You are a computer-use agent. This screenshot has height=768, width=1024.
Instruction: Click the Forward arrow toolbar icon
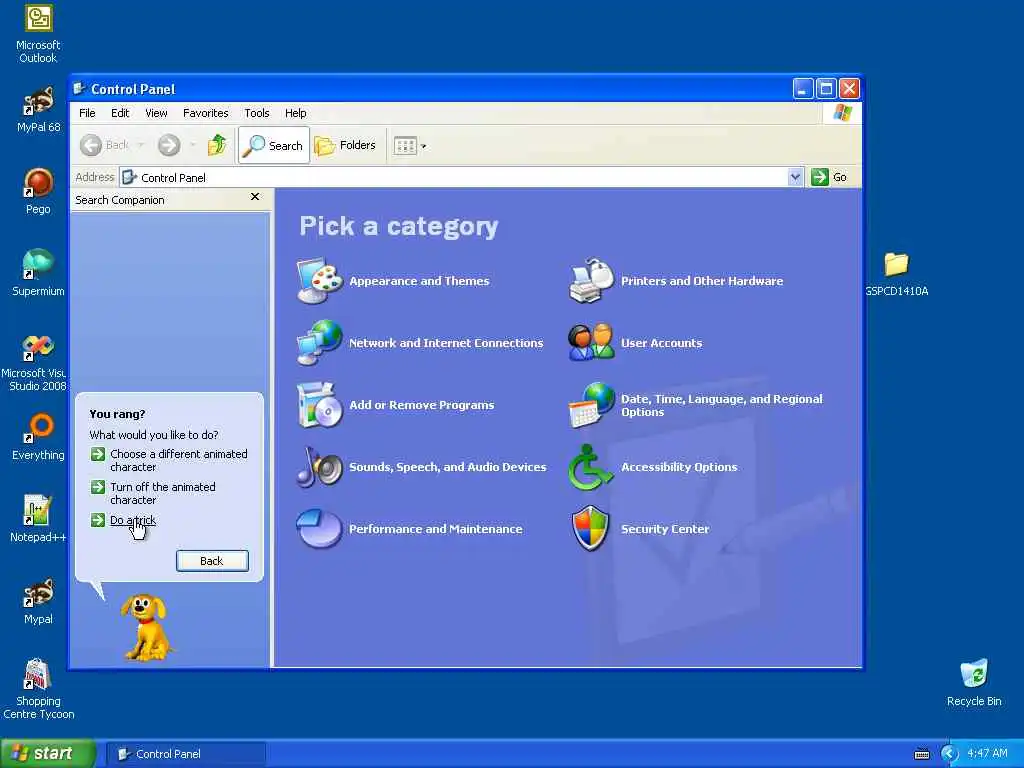pos(169,145)
